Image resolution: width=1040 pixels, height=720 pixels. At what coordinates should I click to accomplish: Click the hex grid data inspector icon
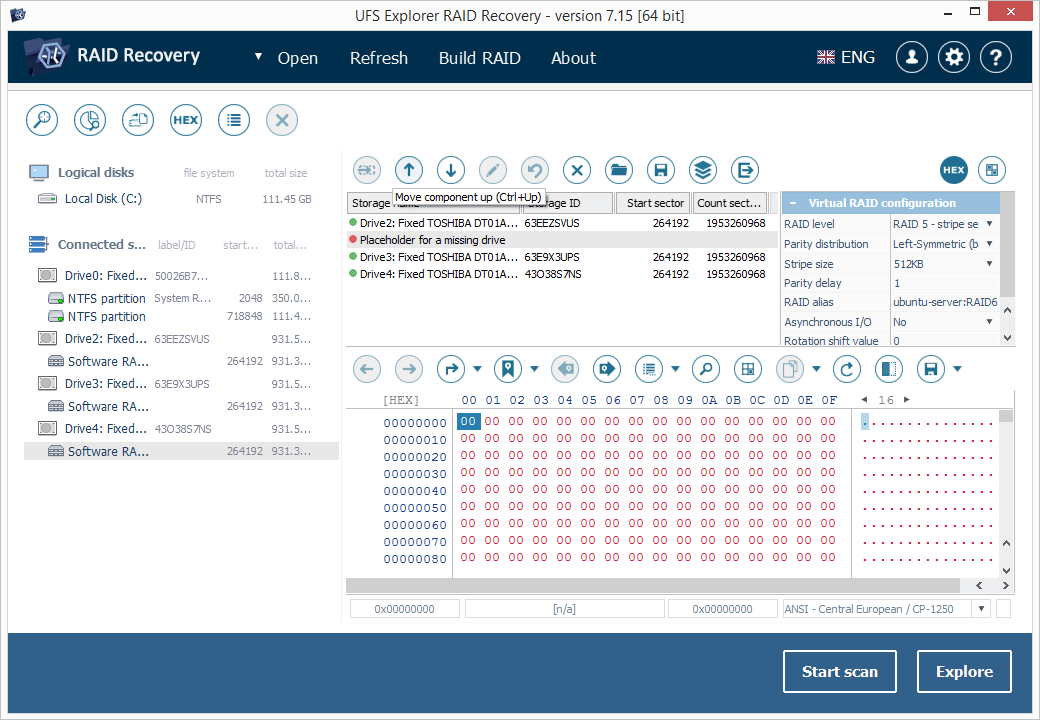(748, 369)
